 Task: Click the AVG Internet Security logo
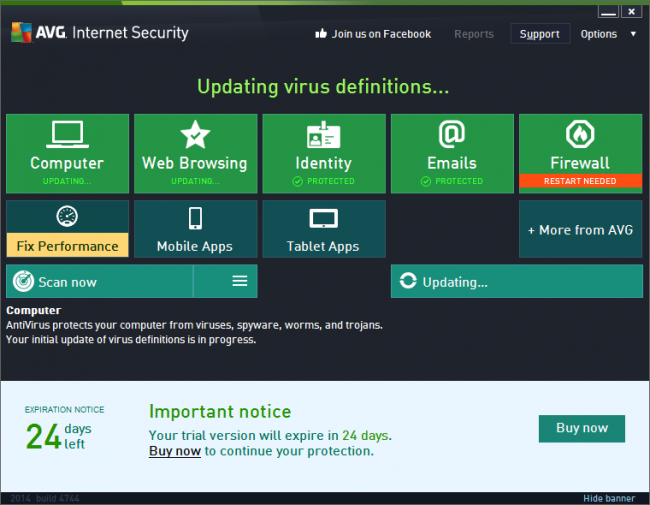(x=100, y=33)
